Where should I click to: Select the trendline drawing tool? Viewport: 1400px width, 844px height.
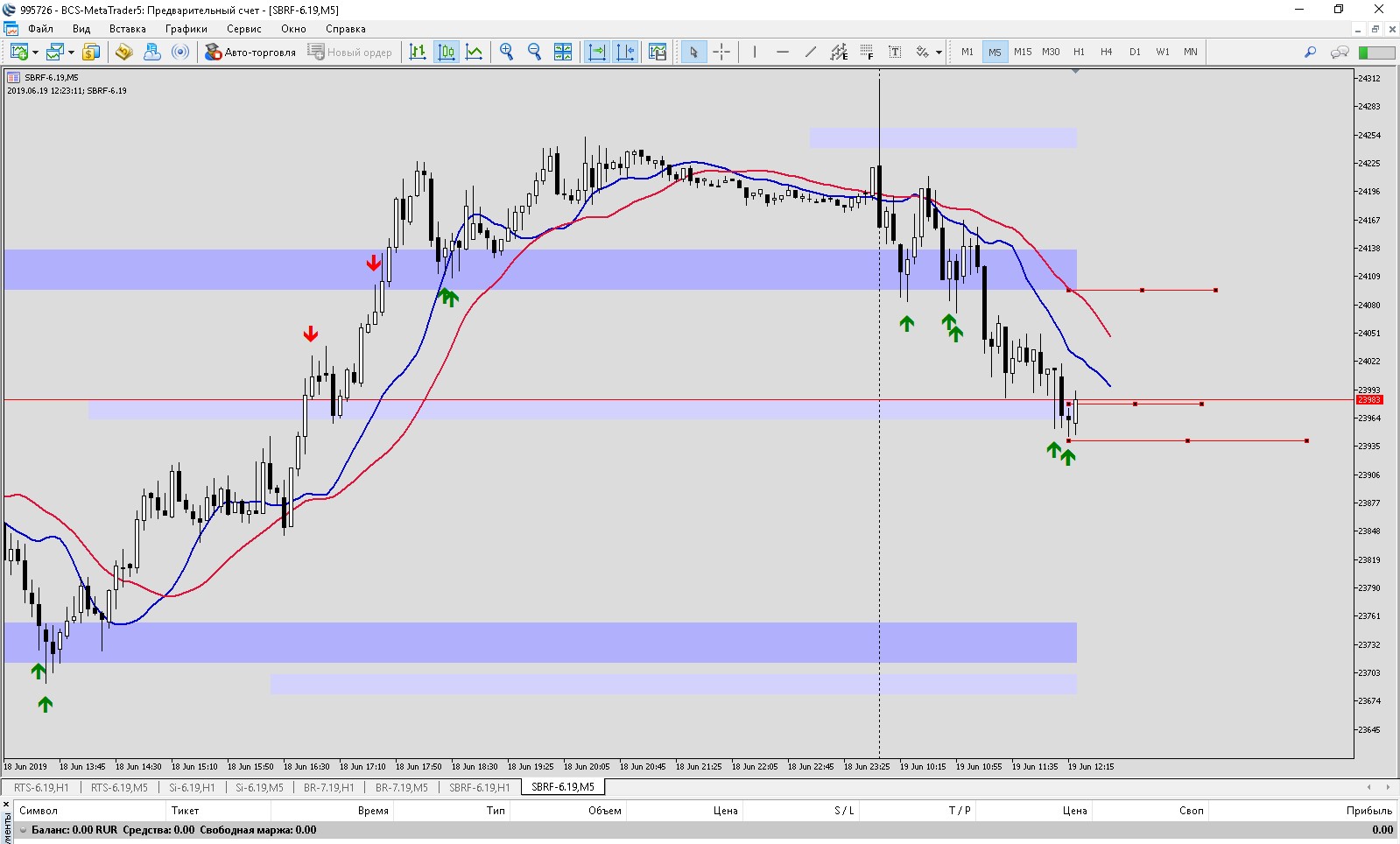(x=811, y=53)
